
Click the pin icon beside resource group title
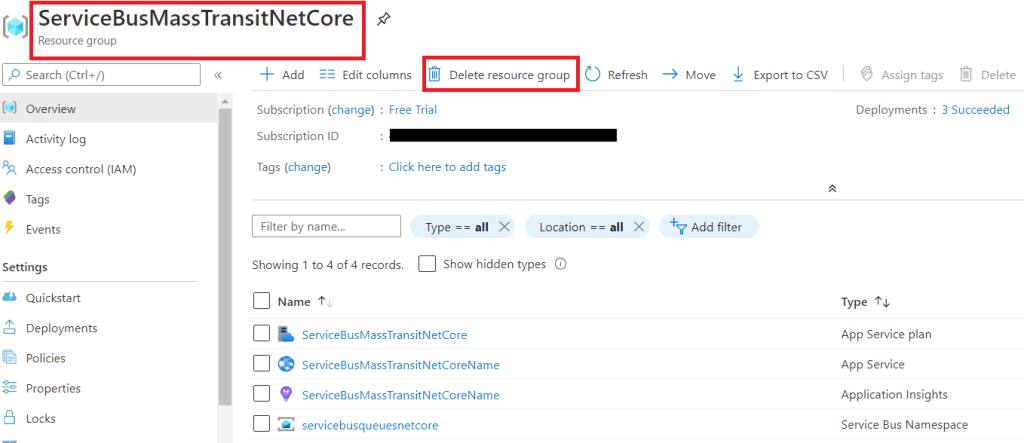point(384,19)
